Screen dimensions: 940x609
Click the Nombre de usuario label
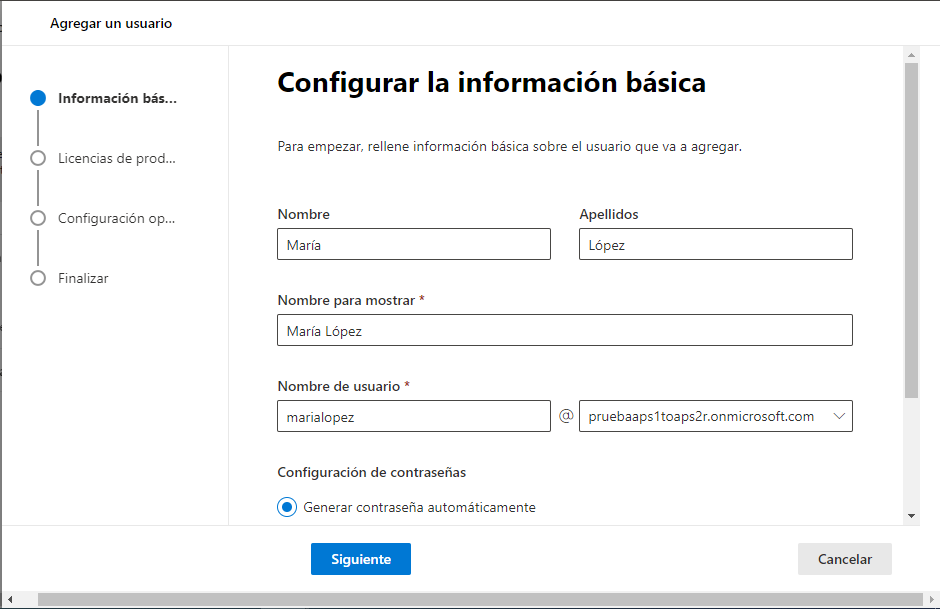click(339, 387)
